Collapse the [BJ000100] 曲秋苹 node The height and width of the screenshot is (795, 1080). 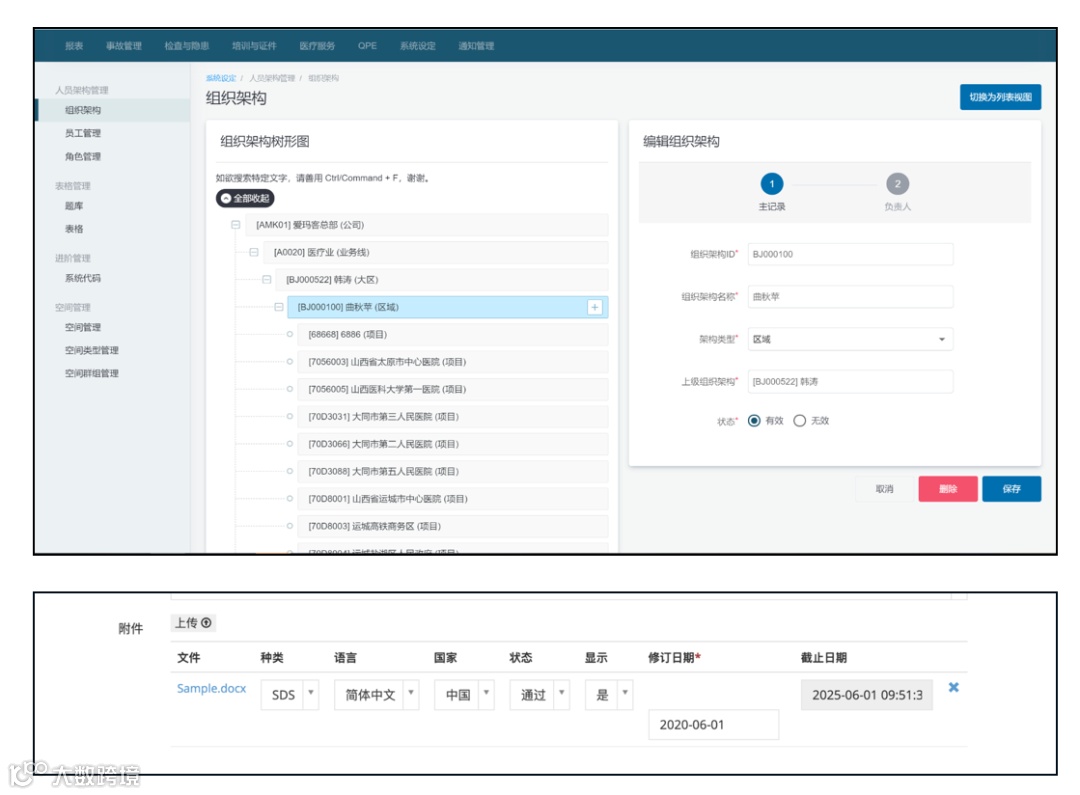[x=279, y=307]
